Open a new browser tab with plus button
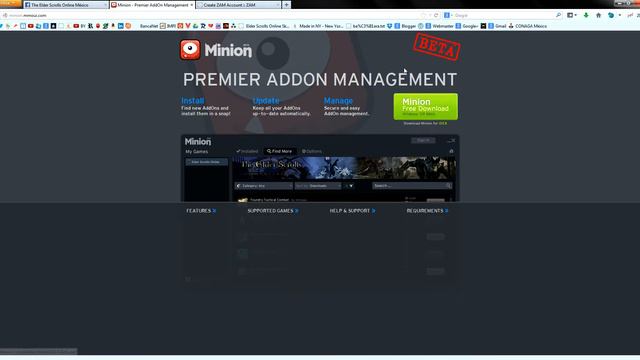The height and width of the screenshot is (360, 640). pos(287,5)
